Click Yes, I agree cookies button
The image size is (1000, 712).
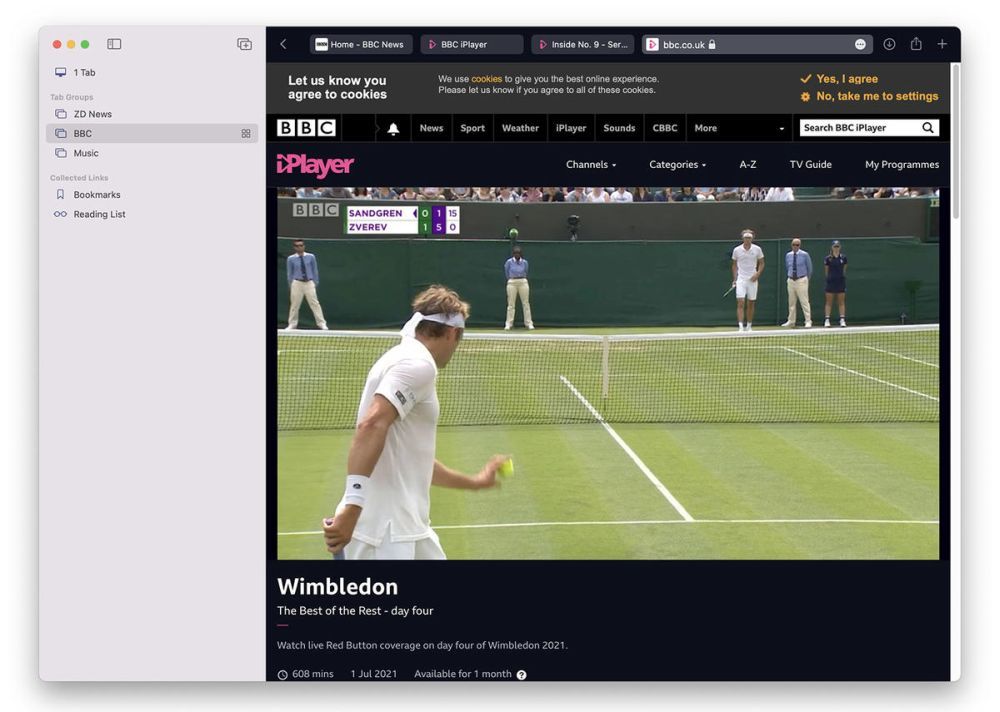pyautogui.click(x=839, y=78)
